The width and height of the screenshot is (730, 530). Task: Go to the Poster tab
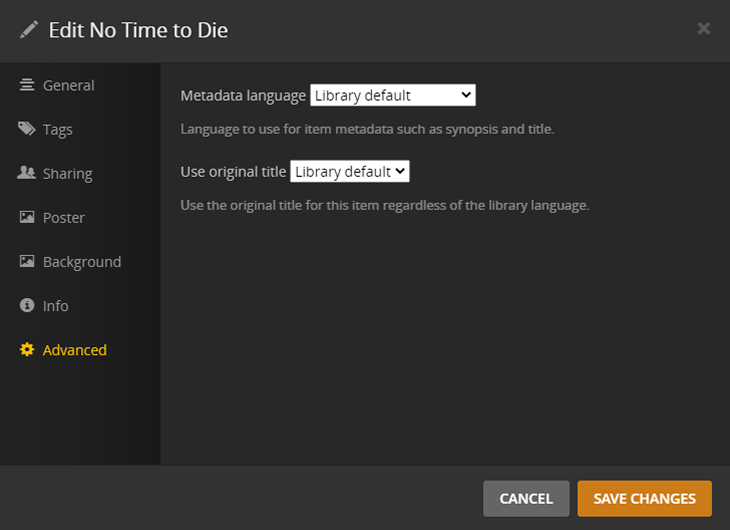point(52,217)
